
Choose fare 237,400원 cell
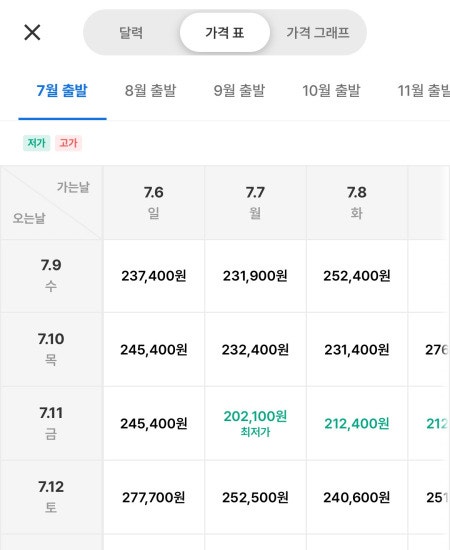(154, 276)
